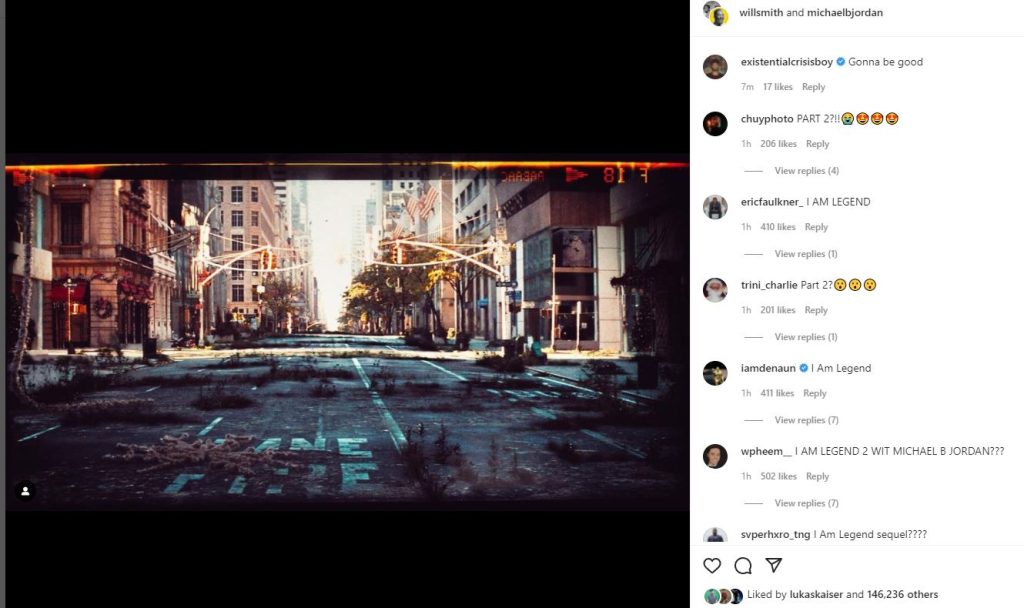Click the 'I Am Legend sequel????' comment text
Screen dimensions: 1024x608
(870, 534)
